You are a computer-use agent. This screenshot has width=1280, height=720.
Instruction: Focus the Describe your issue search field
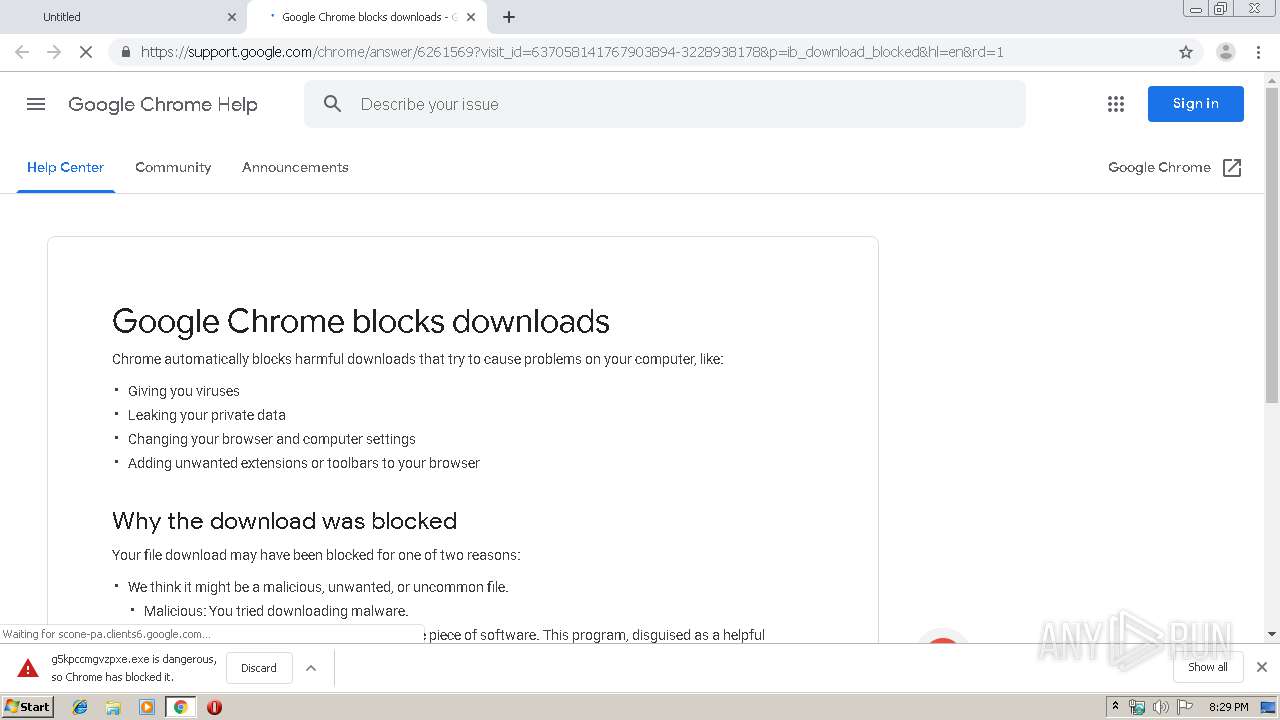click(665, 104)
